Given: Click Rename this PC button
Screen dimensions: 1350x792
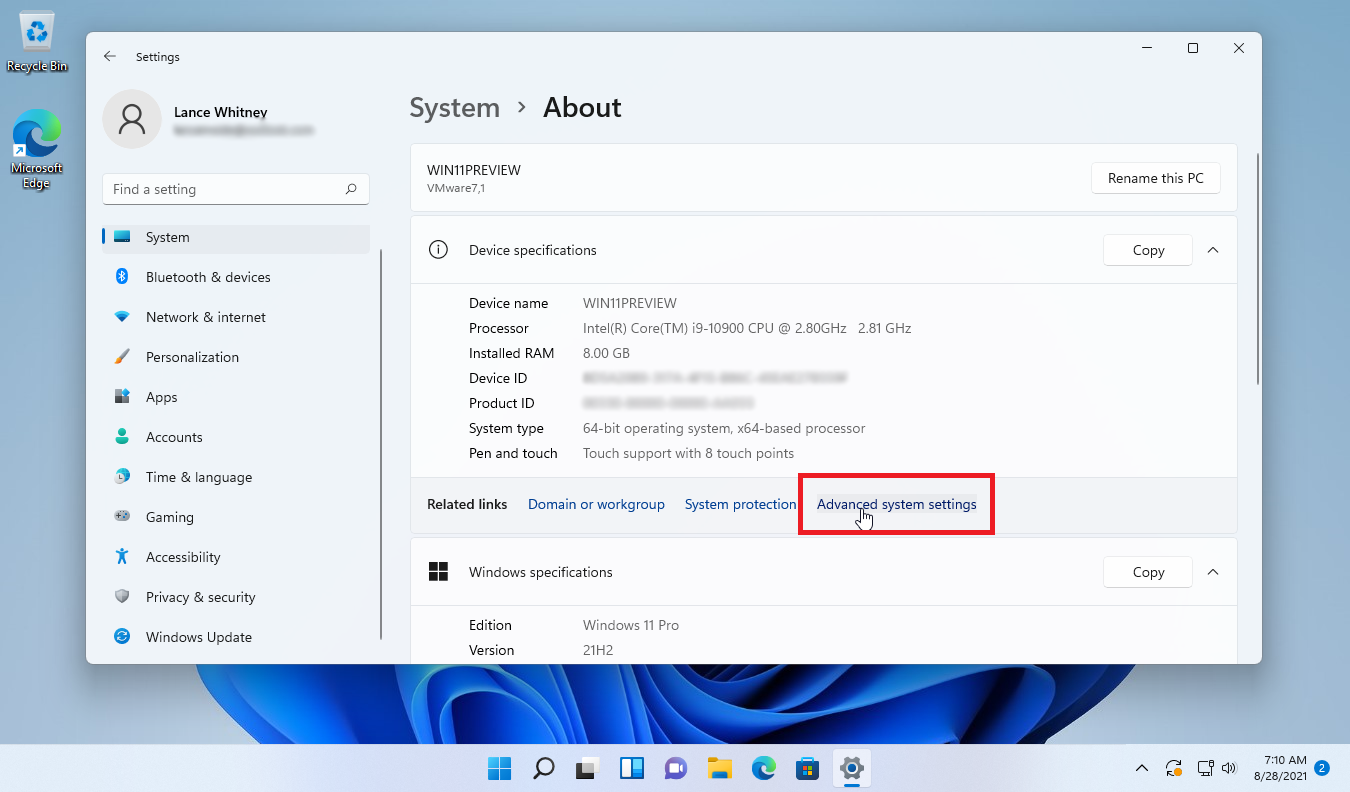Looking at the screenshot, I should tap(1156, 178).
